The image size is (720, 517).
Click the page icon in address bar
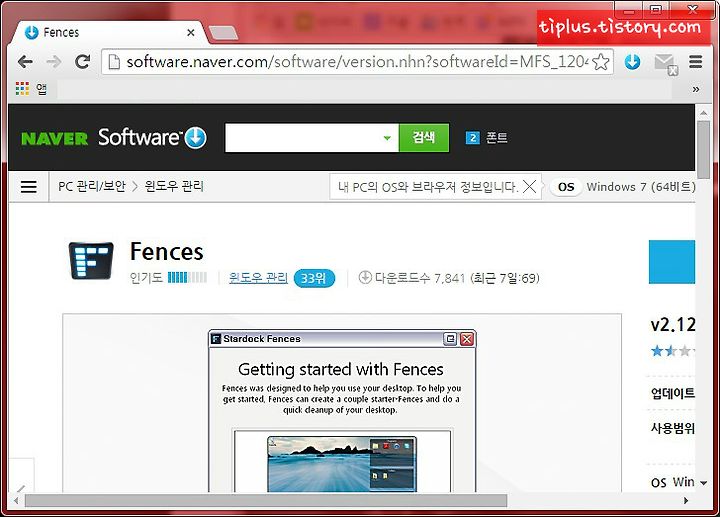click(114, 62)
